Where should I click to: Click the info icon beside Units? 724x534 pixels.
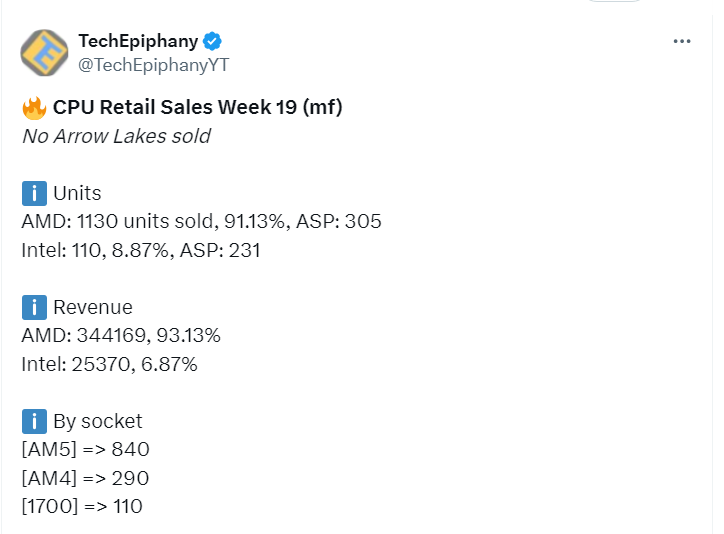pyautogui.click(x=34, y=193)
